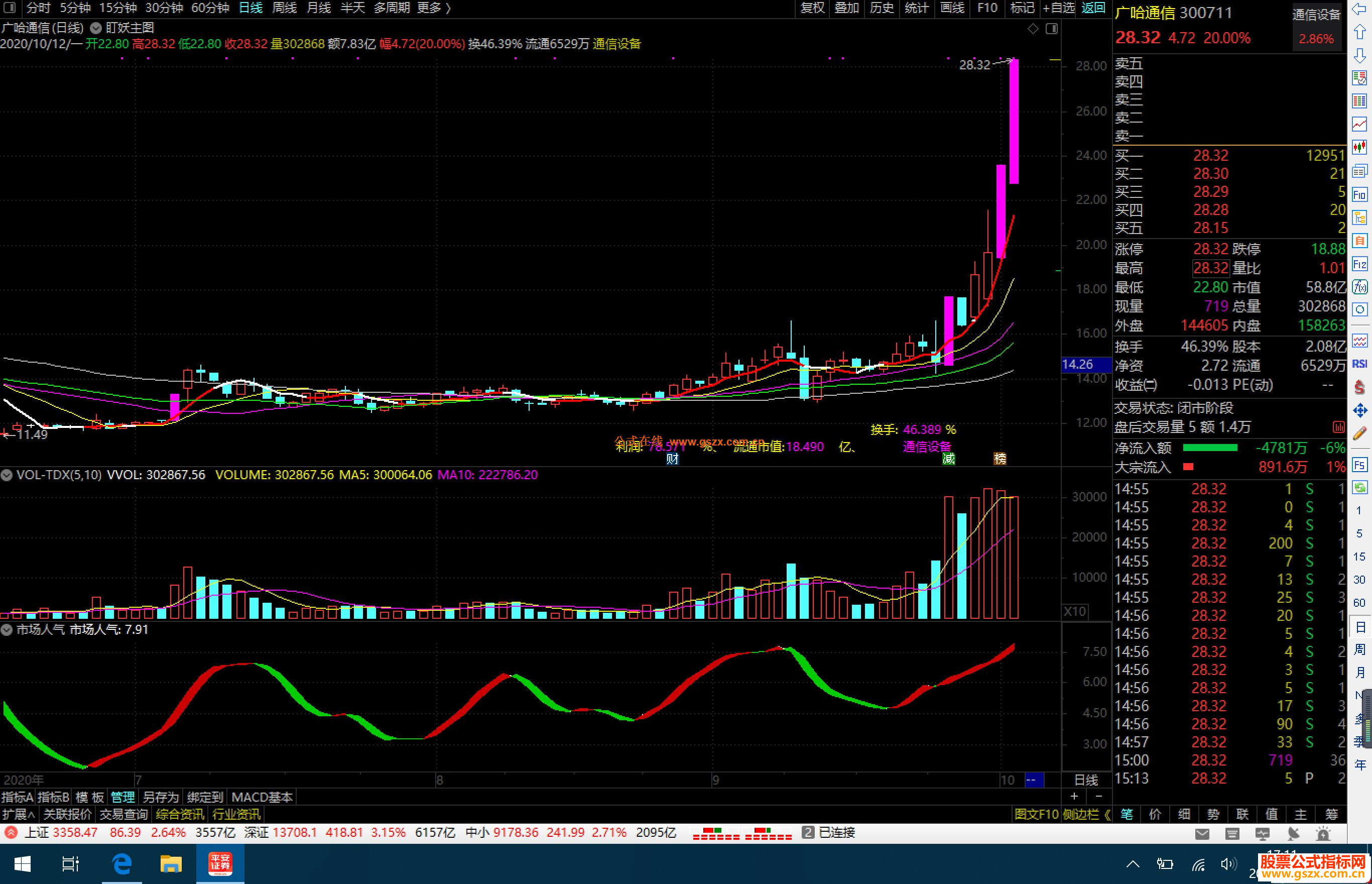Click the FS sidebar icon
The width and height of the screenshot is (1372, 884).
click(1359, 465)
